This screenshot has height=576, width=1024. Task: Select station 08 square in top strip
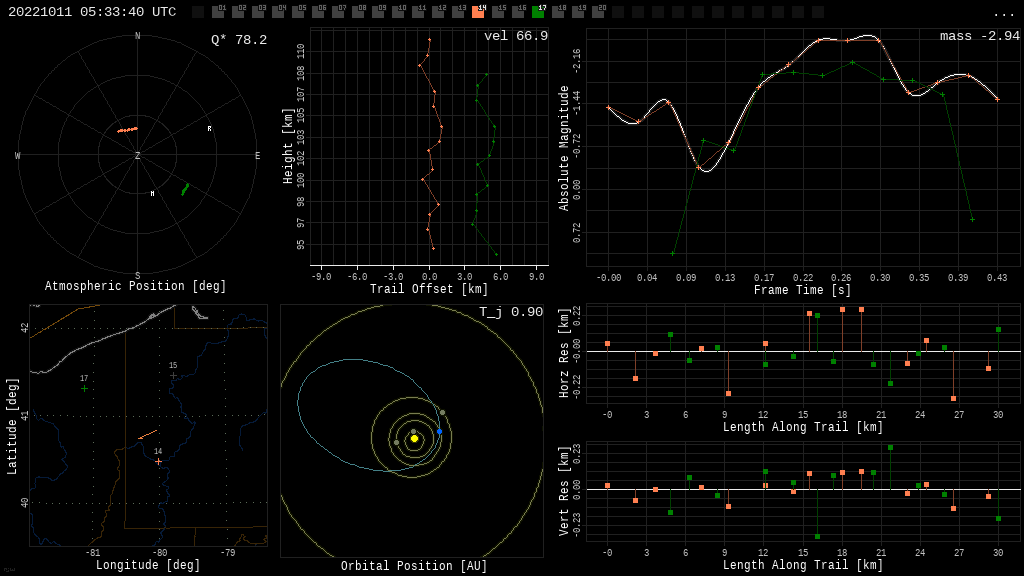358,12
